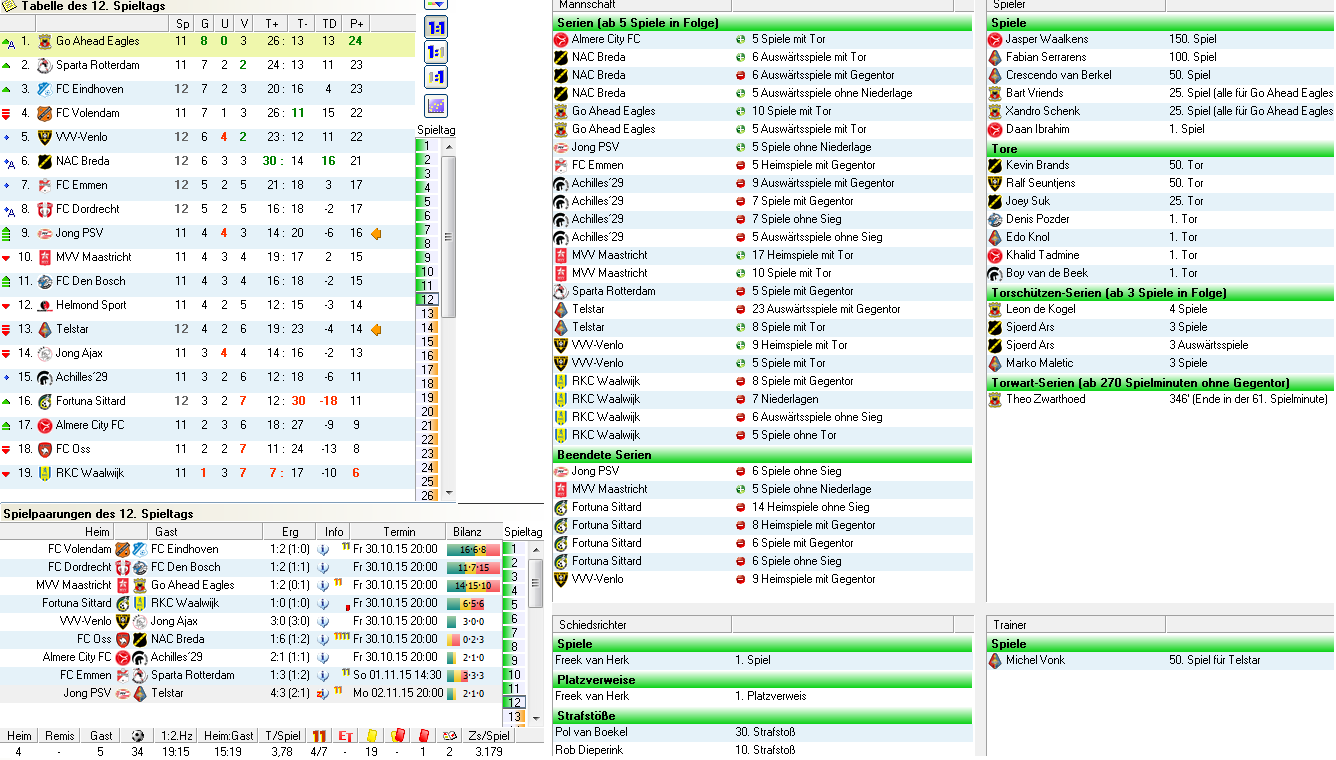Image resolution: width=1336 pixels, height=760 pixels.
Task: Click the own-goal 'ET' icon in the stats bar
Action: pos(346,736)
